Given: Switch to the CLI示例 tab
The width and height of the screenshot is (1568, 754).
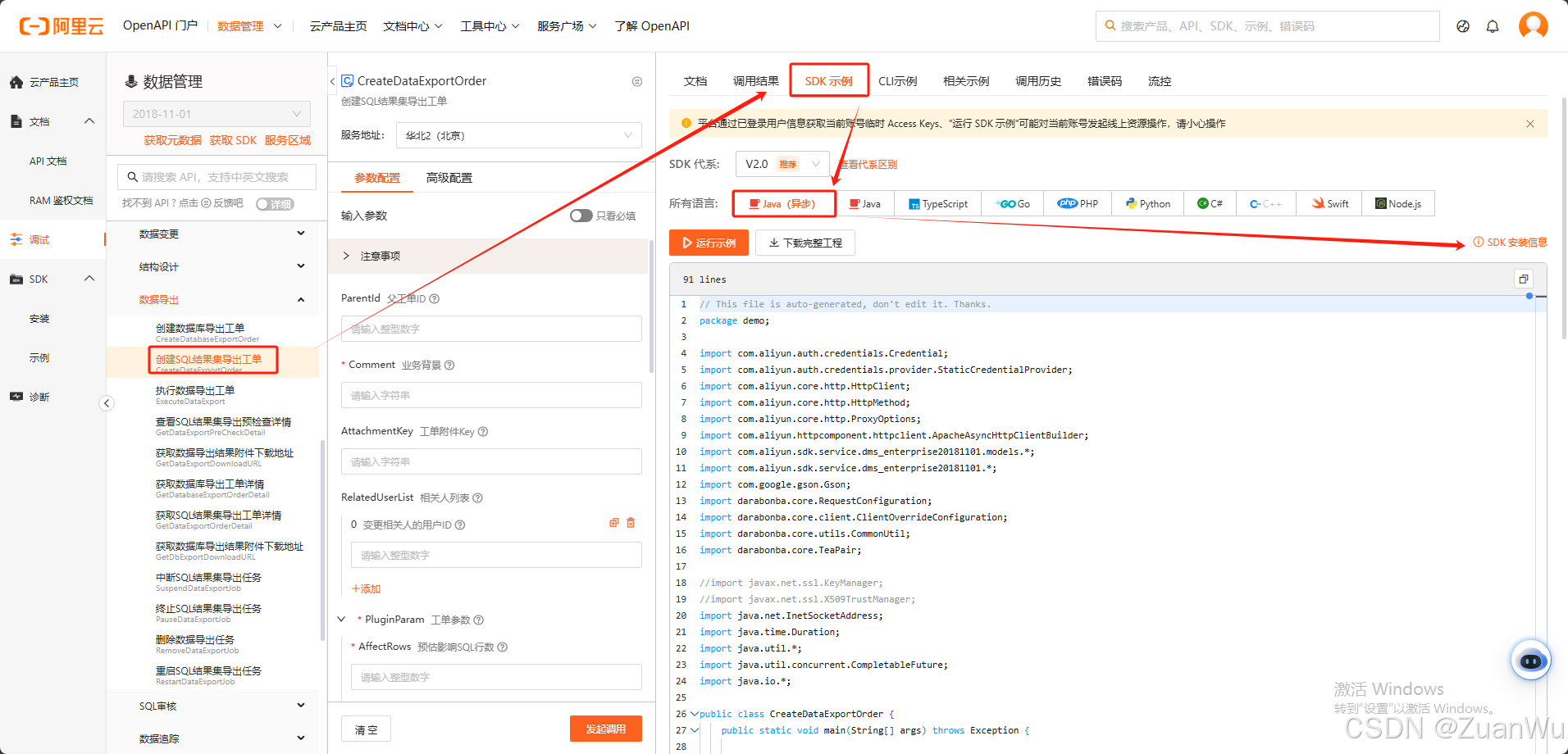Looking at the screenshot, I should pos(898,81).
